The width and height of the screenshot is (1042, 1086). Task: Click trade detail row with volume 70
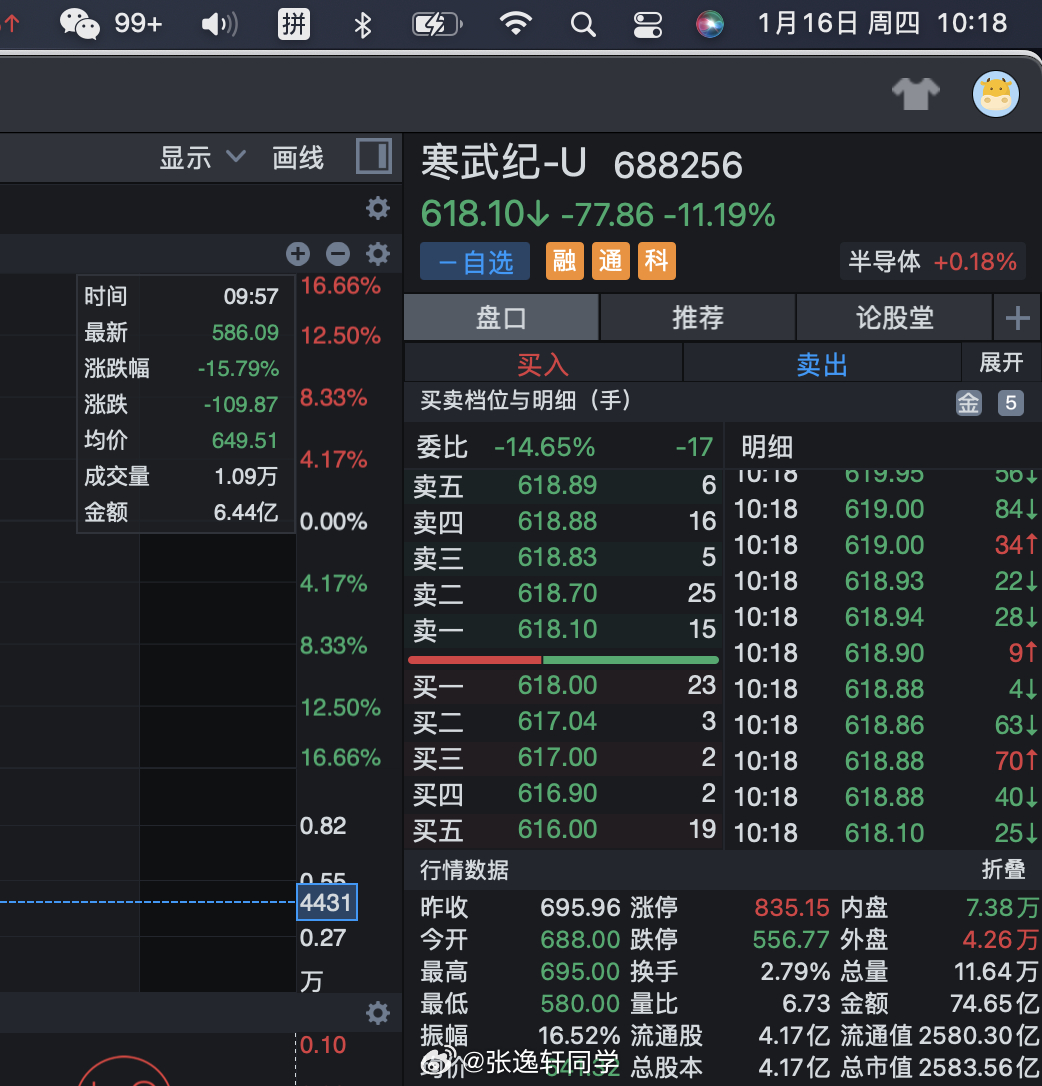pos(885,760)
